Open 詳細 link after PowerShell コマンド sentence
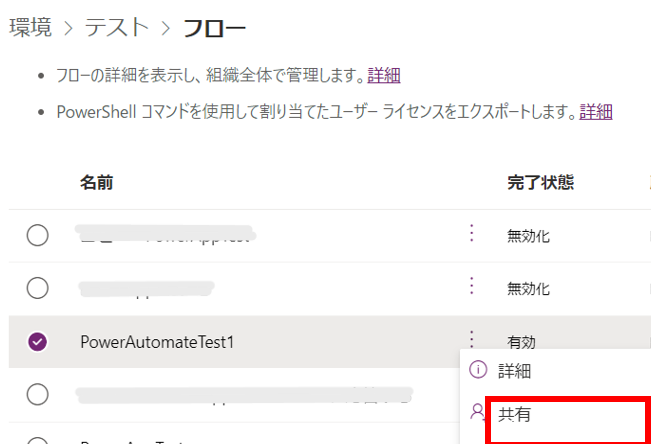Viewport: 651px width, 444px height. (x=596, y=112)
